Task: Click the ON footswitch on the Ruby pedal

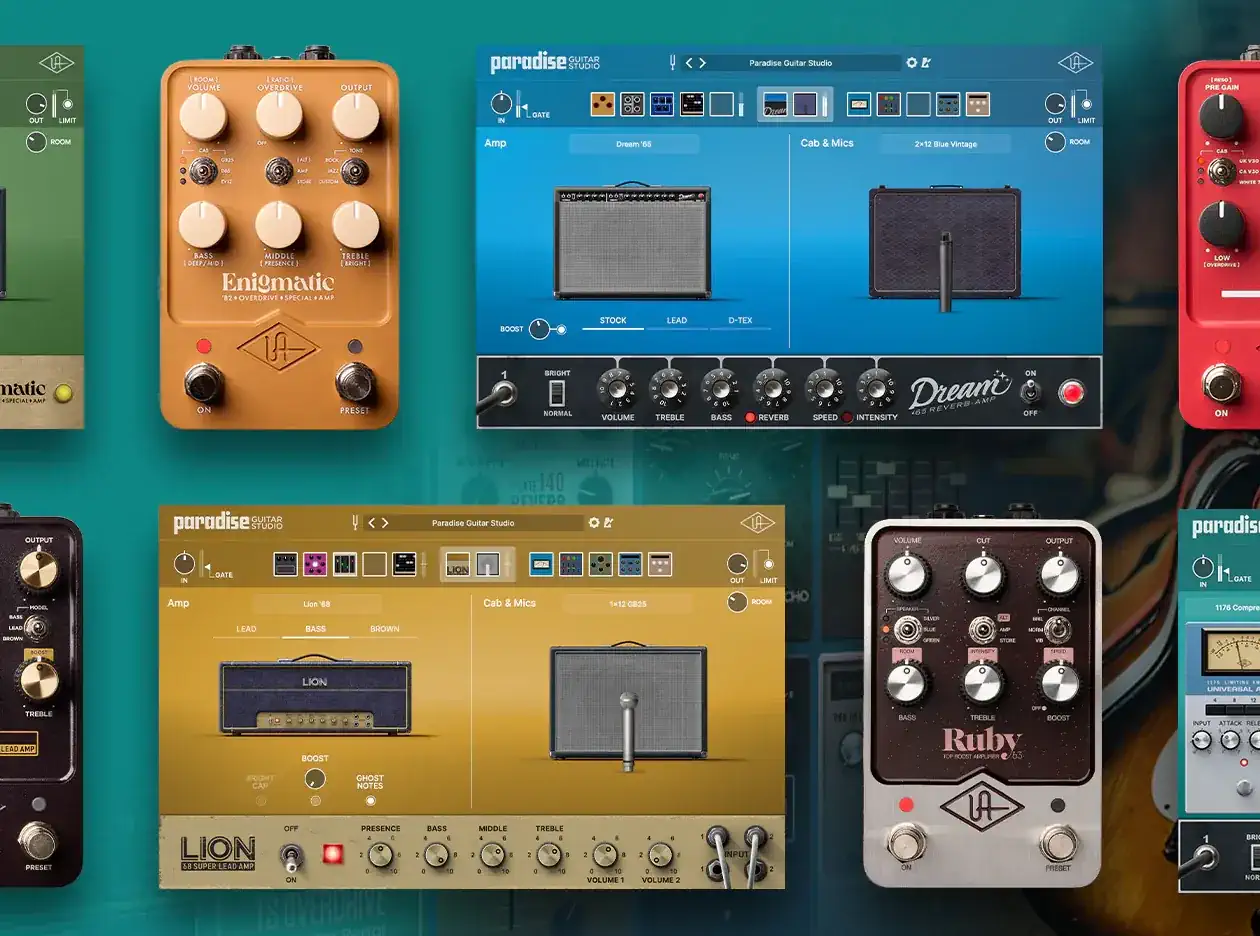Action: pos(907,842)
